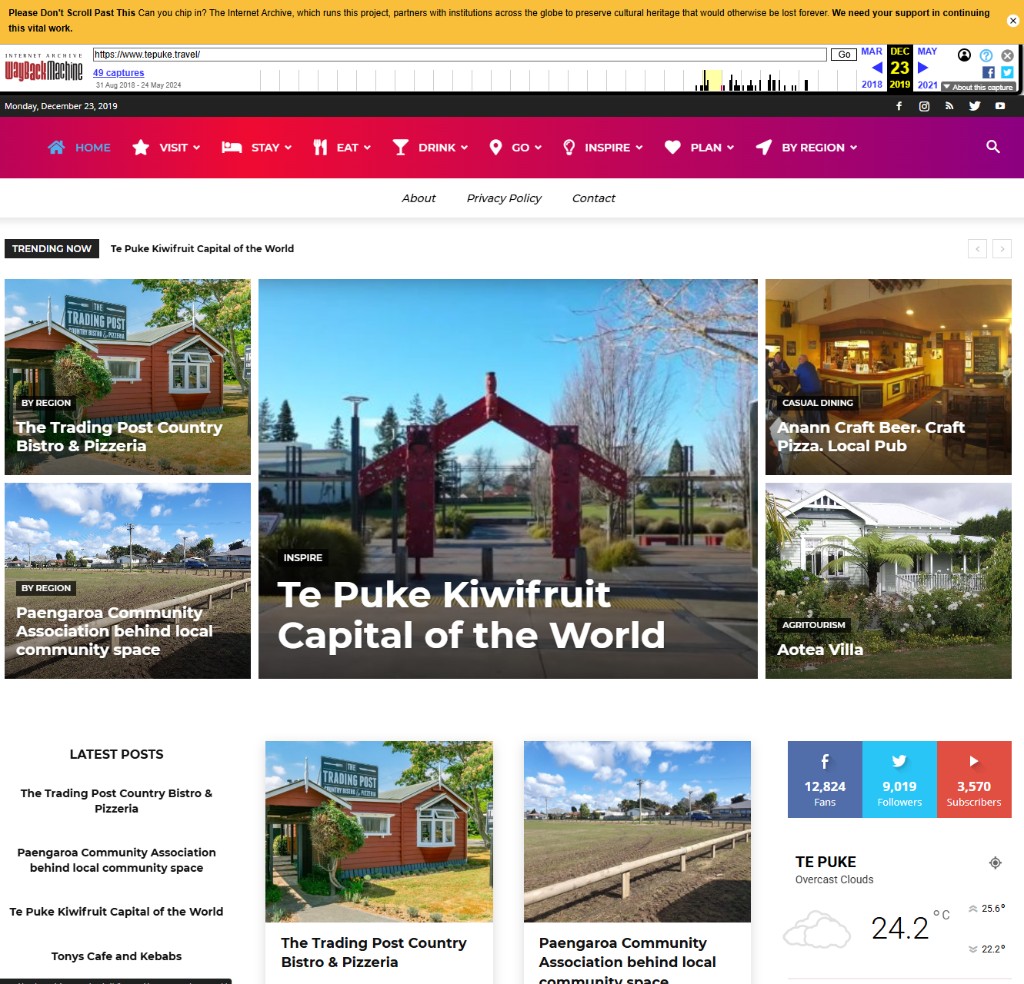Screen dimensions: 1024x984
Task: Open Twitter 9,019 Followers counter
Action: [x=899, y=779]
